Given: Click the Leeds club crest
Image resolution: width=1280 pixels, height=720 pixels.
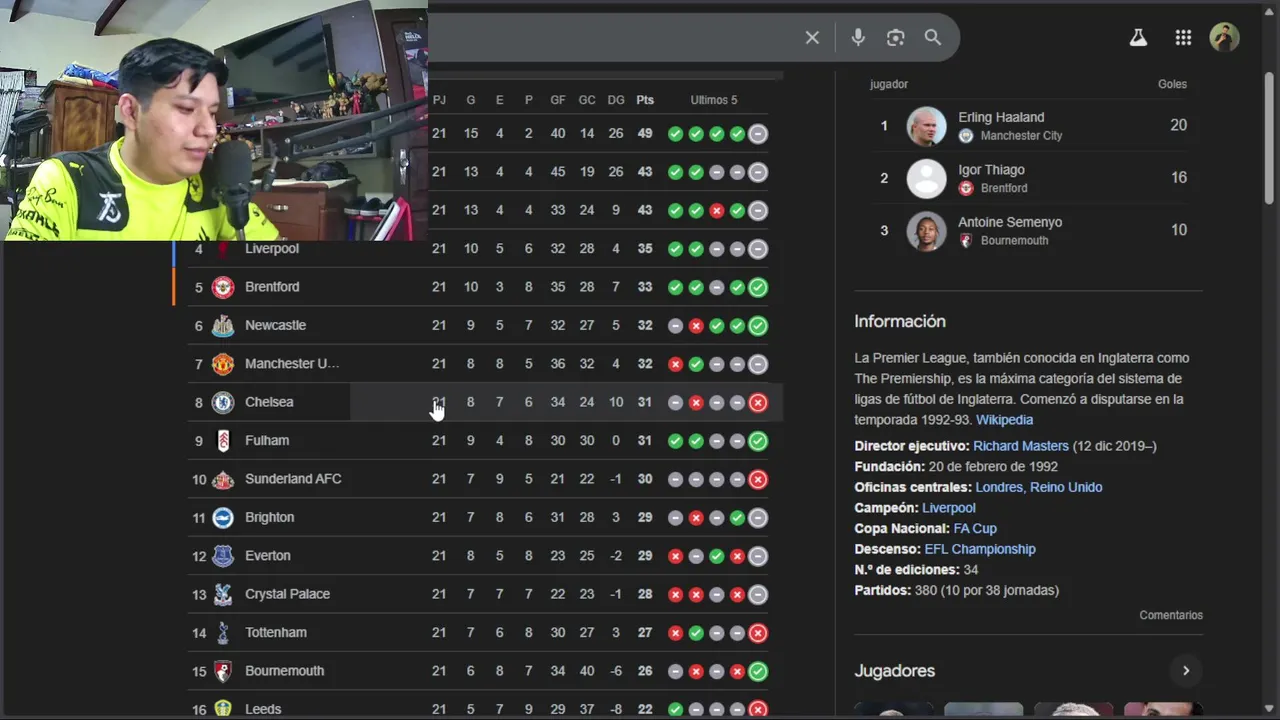Looking at the screenshot, I should point(222,708).
